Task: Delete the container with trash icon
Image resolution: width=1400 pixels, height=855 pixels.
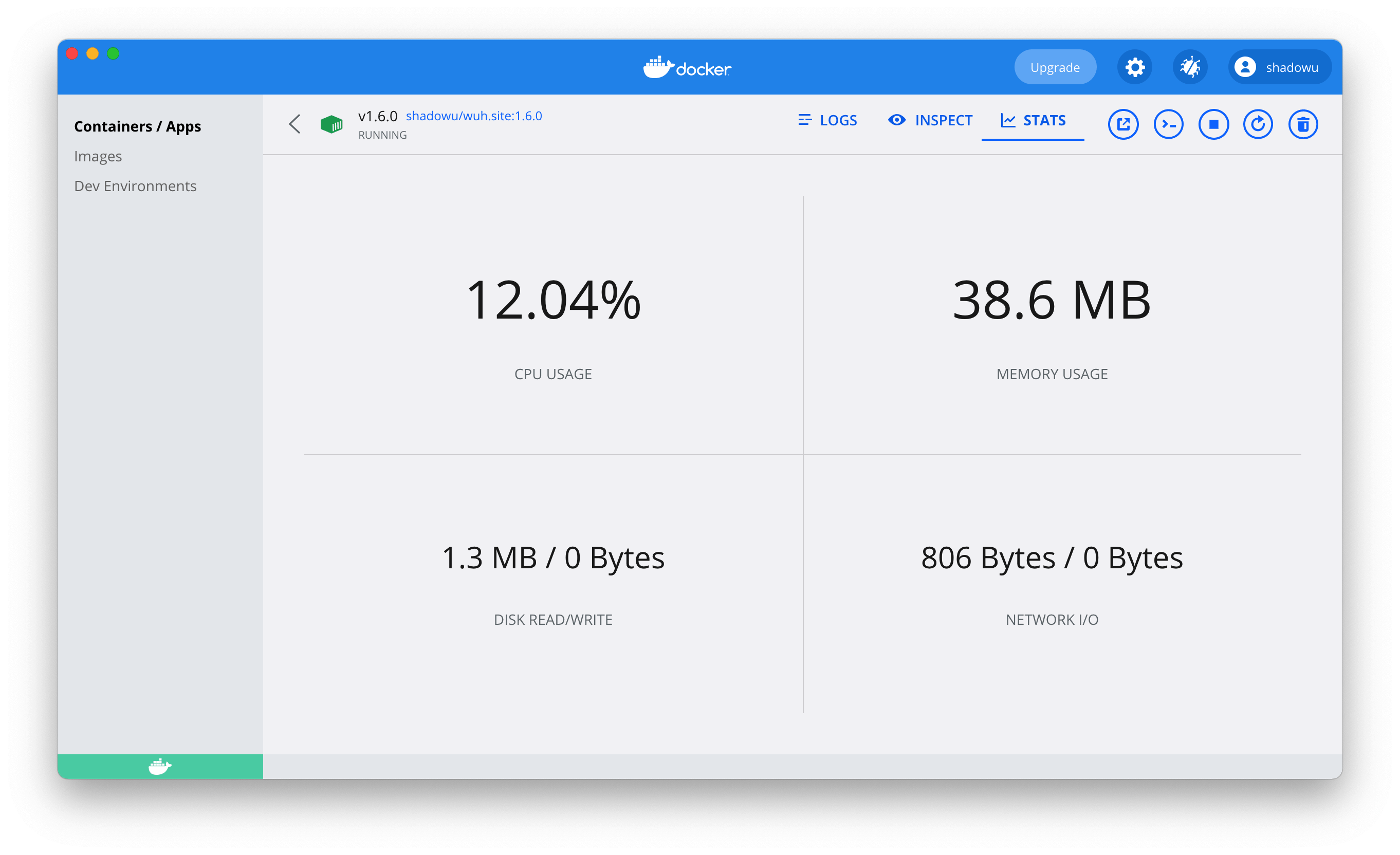Action: point(1303,124)
